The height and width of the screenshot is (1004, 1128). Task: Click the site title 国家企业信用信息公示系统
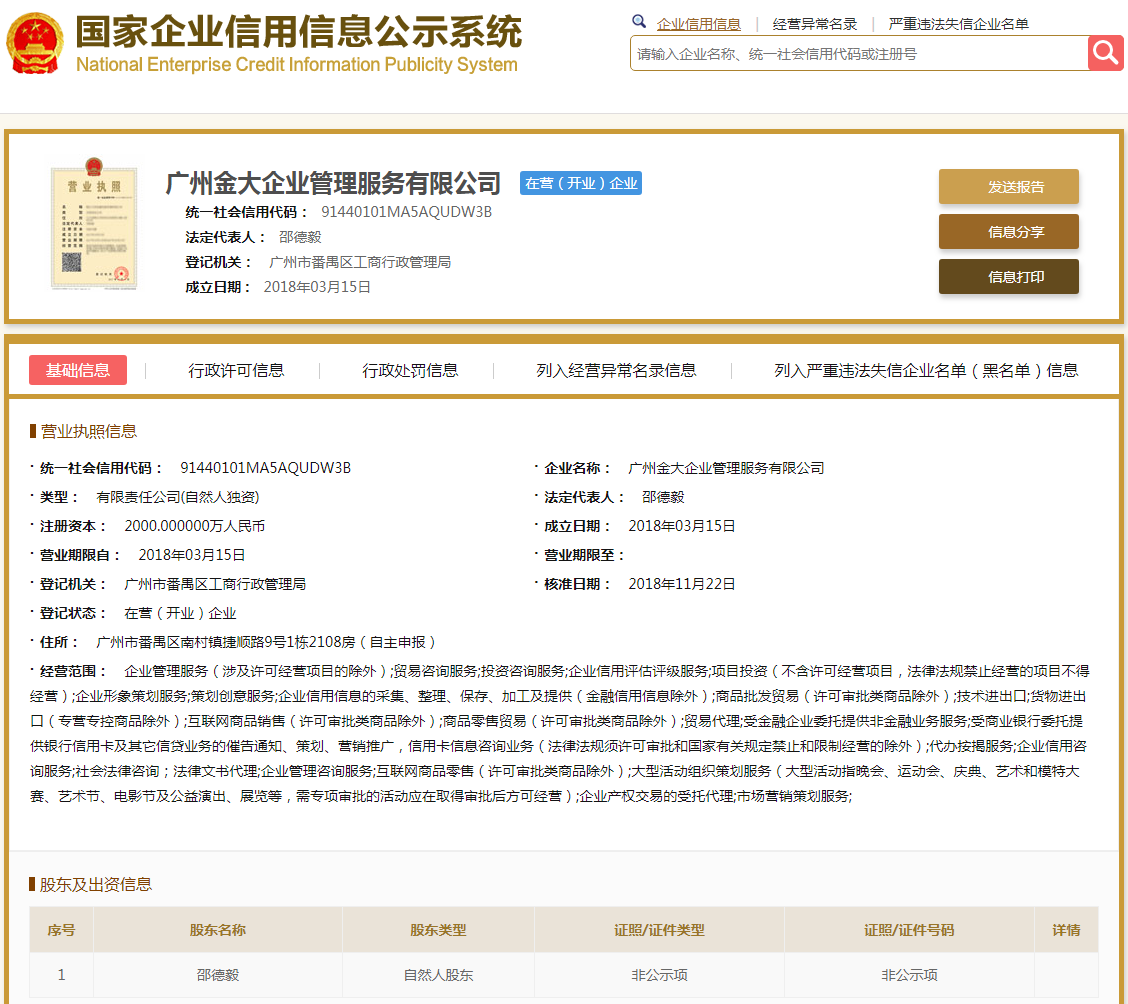pos(298,33)
